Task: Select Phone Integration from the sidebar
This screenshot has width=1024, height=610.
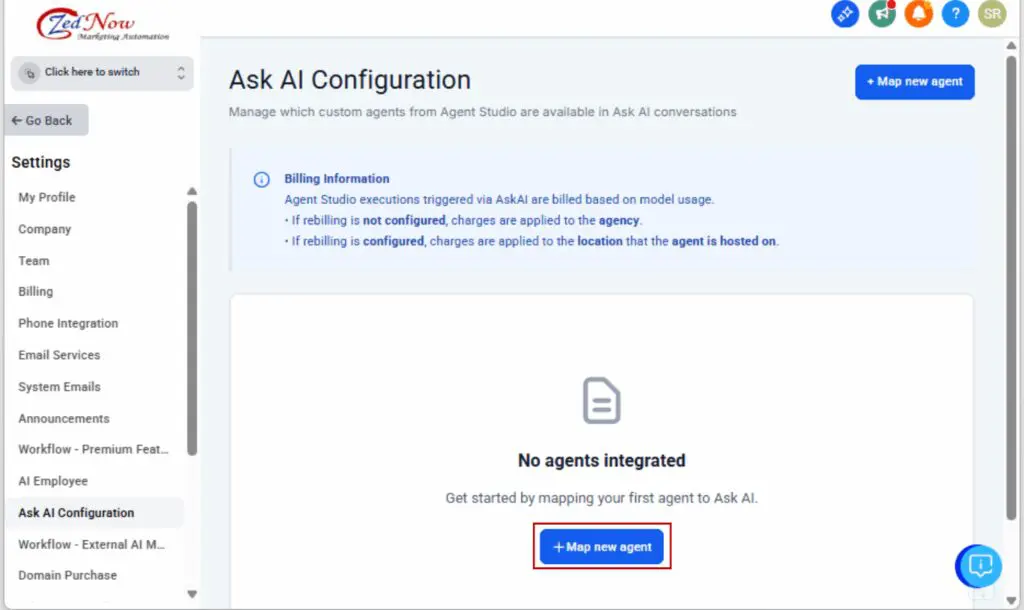Action: (x=68, y=323)
